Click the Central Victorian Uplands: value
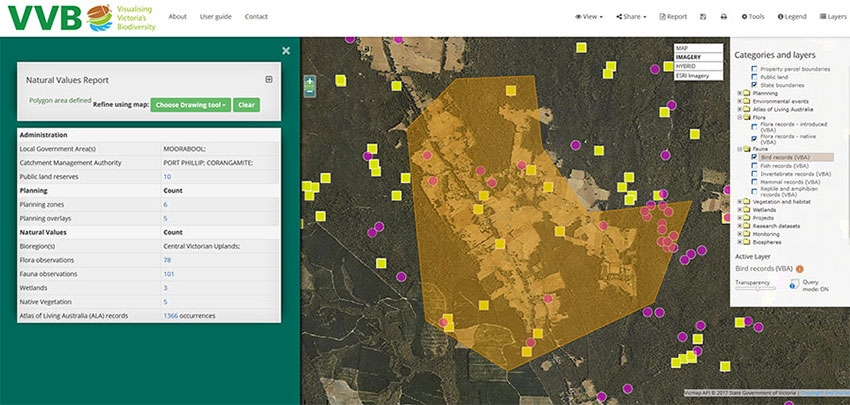Screen dimensions: 850x405 pos(202,246)
